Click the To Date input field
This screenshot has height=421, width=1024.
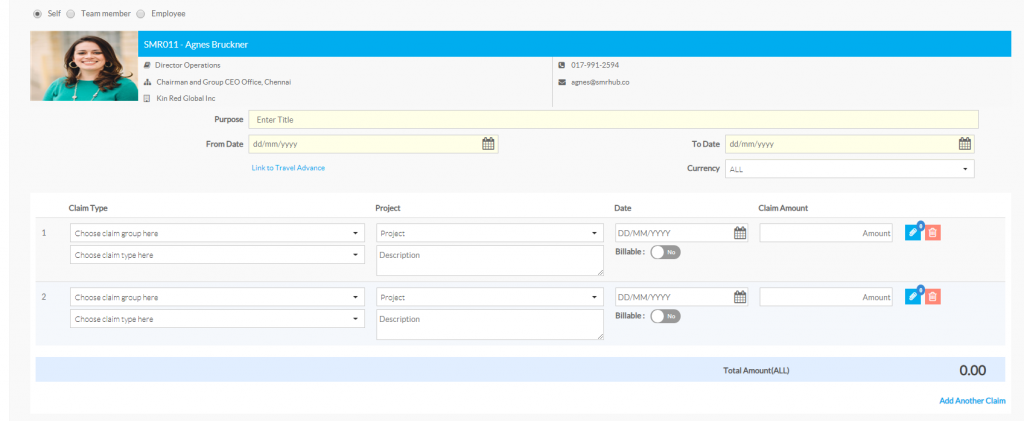pos(850,144)
